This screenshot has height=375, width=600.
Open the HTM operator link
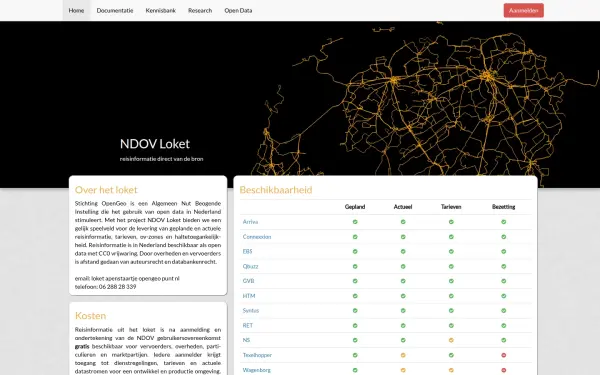point(249,296)
